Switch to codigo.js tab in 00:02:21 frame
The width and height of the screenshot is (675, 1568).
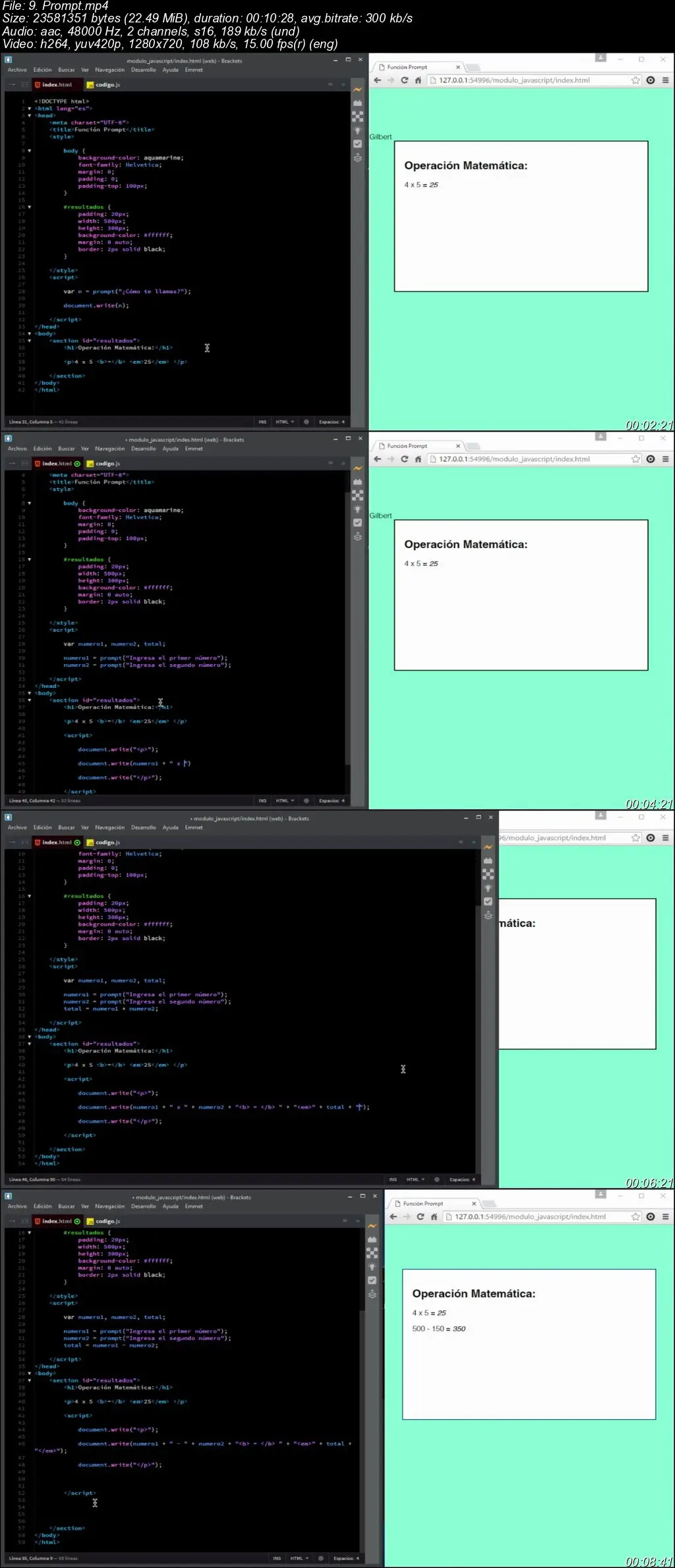pyautogui.click(x=104, y=85)
